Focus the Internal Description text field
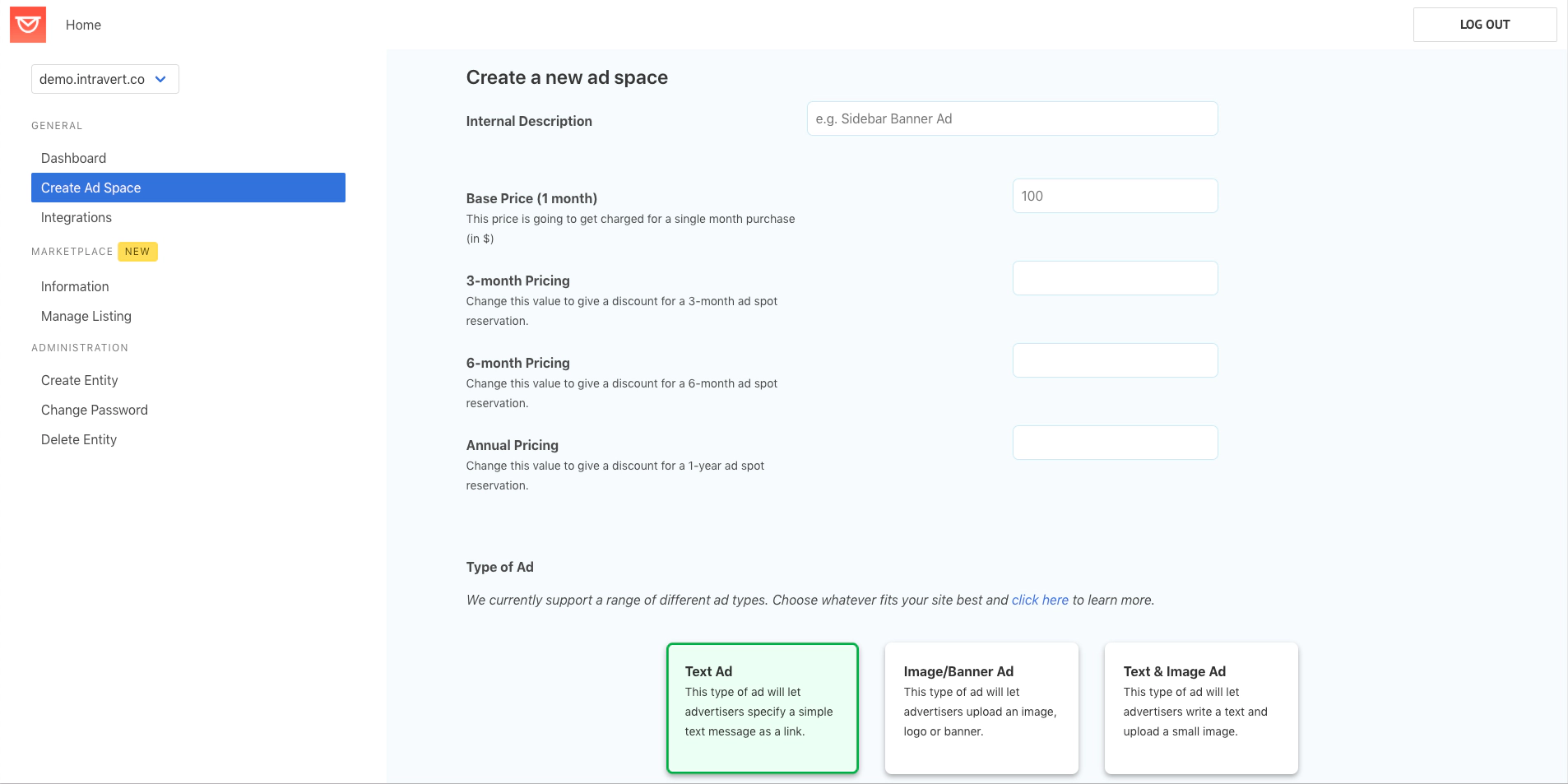Image resolution: width=1568 pixels, height=784 pixels. (x=1011, y=118)
